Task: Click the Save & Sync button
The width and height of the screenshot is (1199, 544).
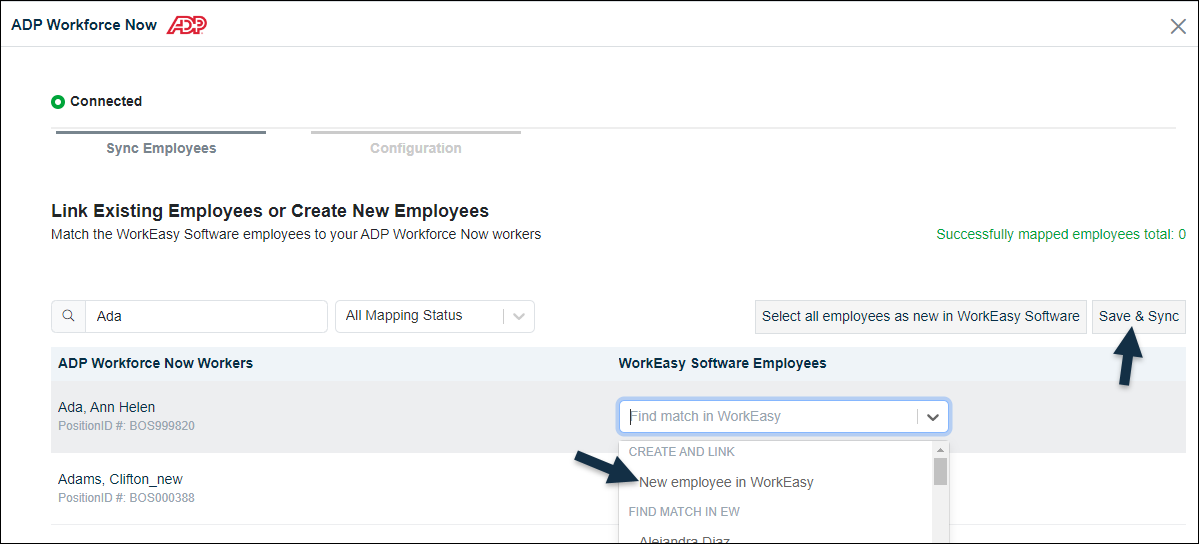Action: click(1139, 316)
